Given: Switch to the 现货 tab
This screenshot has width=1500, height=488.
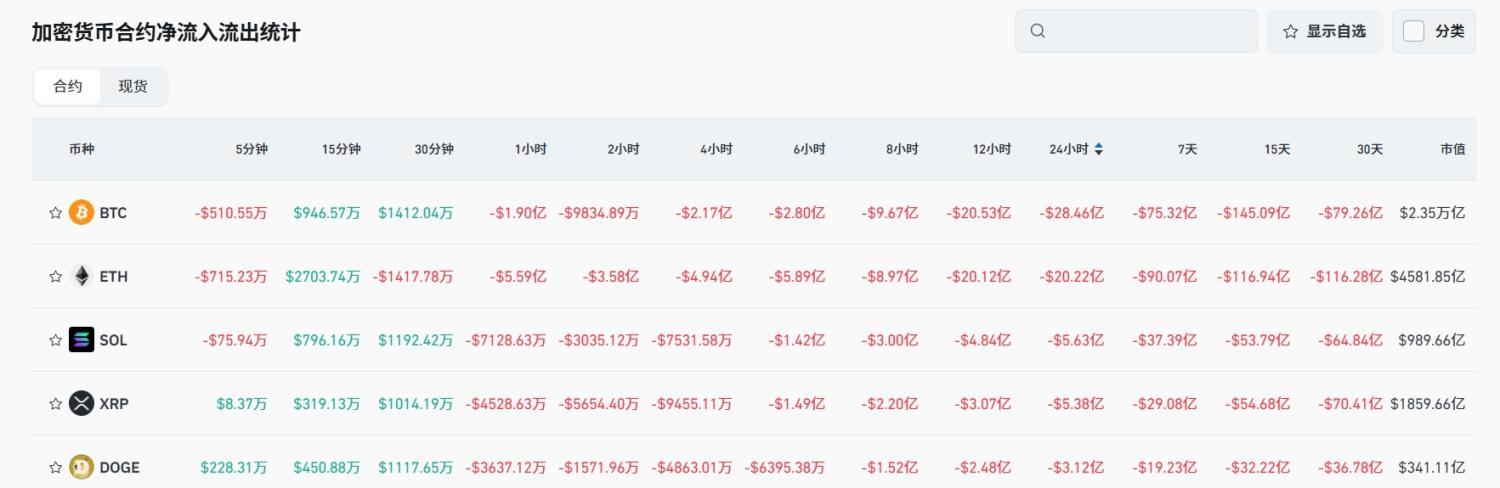Looking at the screenshot, I should 133,86.
